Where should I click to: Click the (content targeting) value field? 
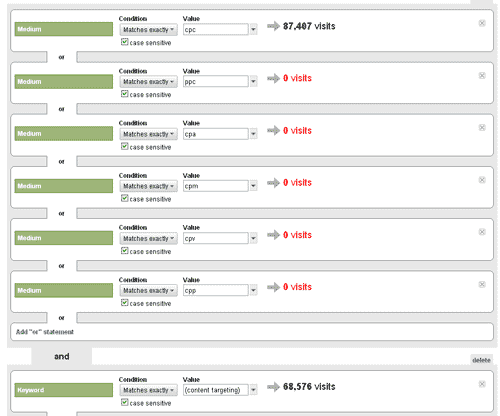(x=216, y=390)
